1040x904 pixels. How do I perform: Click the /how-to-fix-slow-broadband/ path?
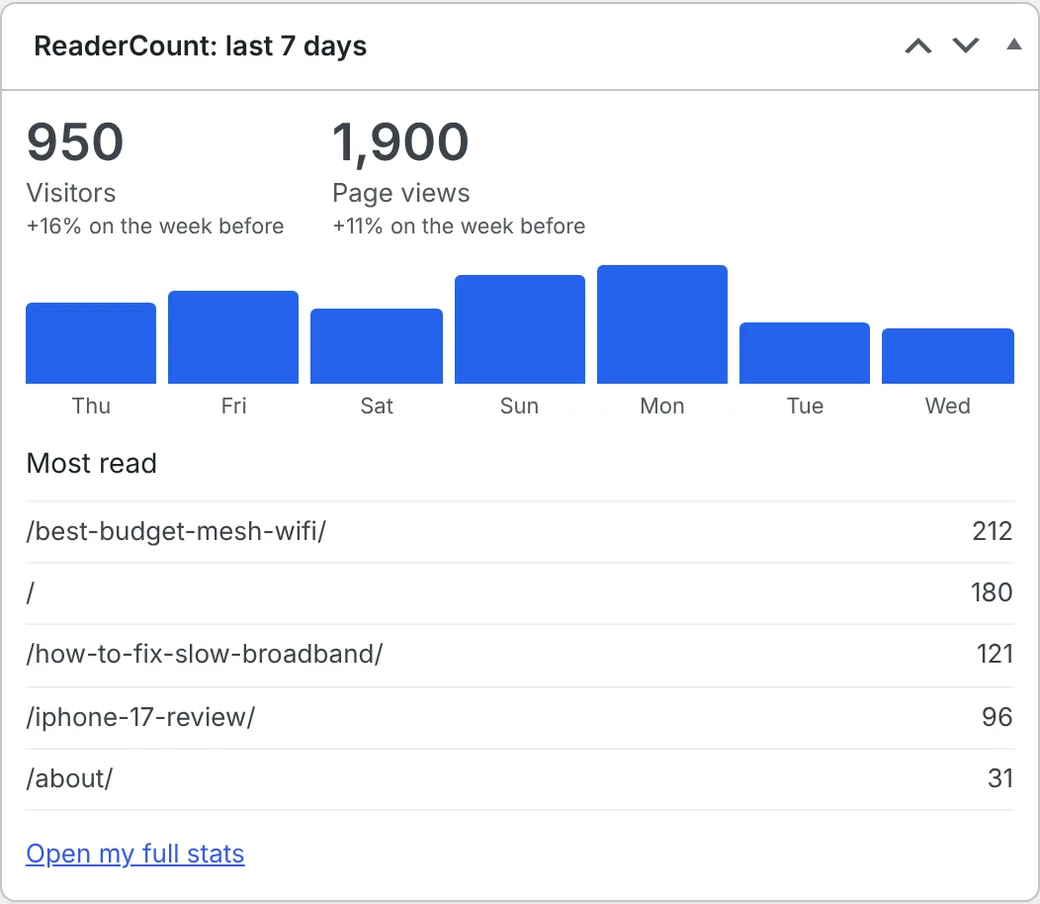click(x=204, y=654)
